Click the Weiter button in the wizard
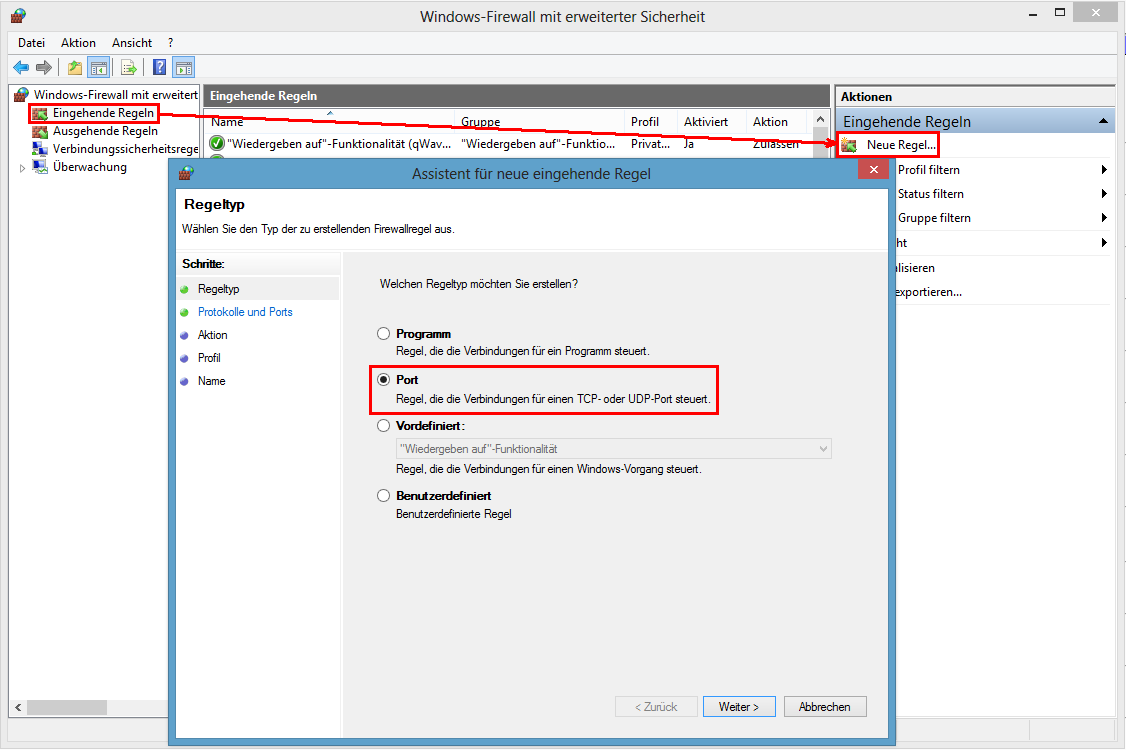This screenshot has height=750, width=1126. coord(739,706)
